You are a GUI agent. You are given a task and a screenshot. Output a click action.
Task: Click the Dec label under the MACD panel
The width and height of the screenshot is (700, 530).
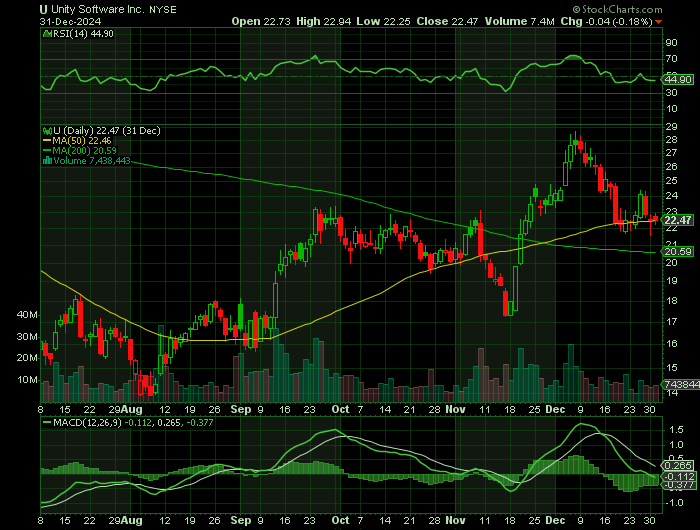click(x=555, y=521)
